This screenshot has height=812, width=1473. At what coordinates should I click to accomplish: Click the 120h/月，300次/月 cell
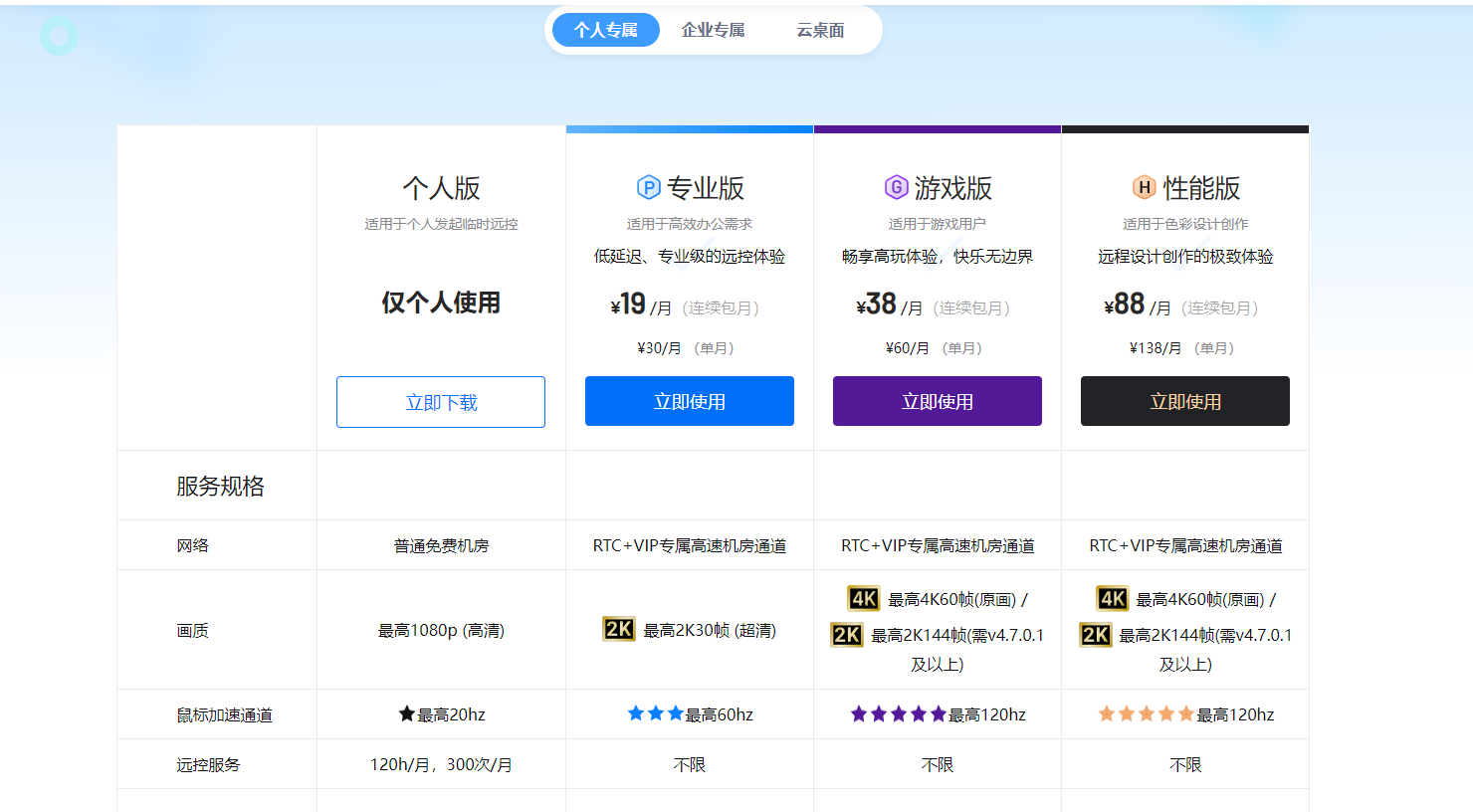441,764
